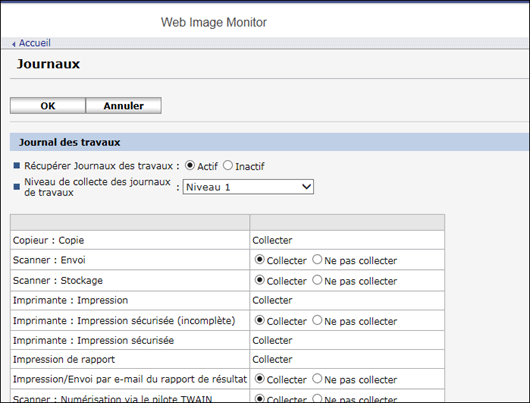
Task: Click the Imprimante : Impression sécurisée row label
Action: click(93, 340)
